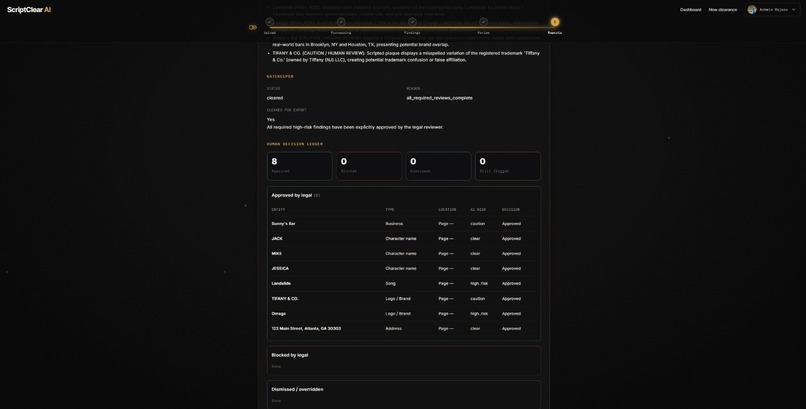
Task: Click the Human Decision Ledger heading
Action: coord(295,144)
